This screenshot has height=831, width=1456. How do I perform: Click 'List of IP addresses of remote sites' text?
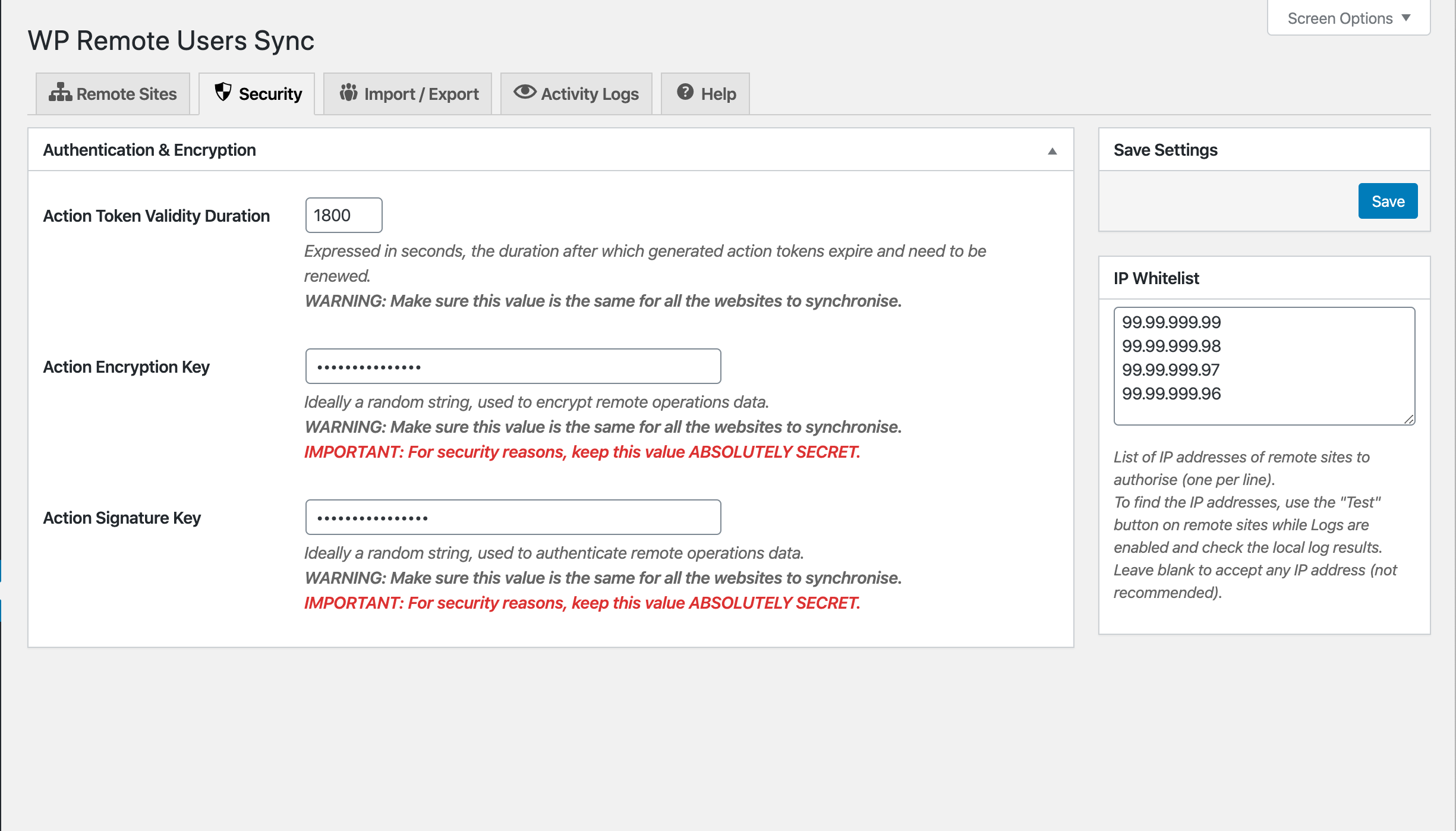[1241, 468]
